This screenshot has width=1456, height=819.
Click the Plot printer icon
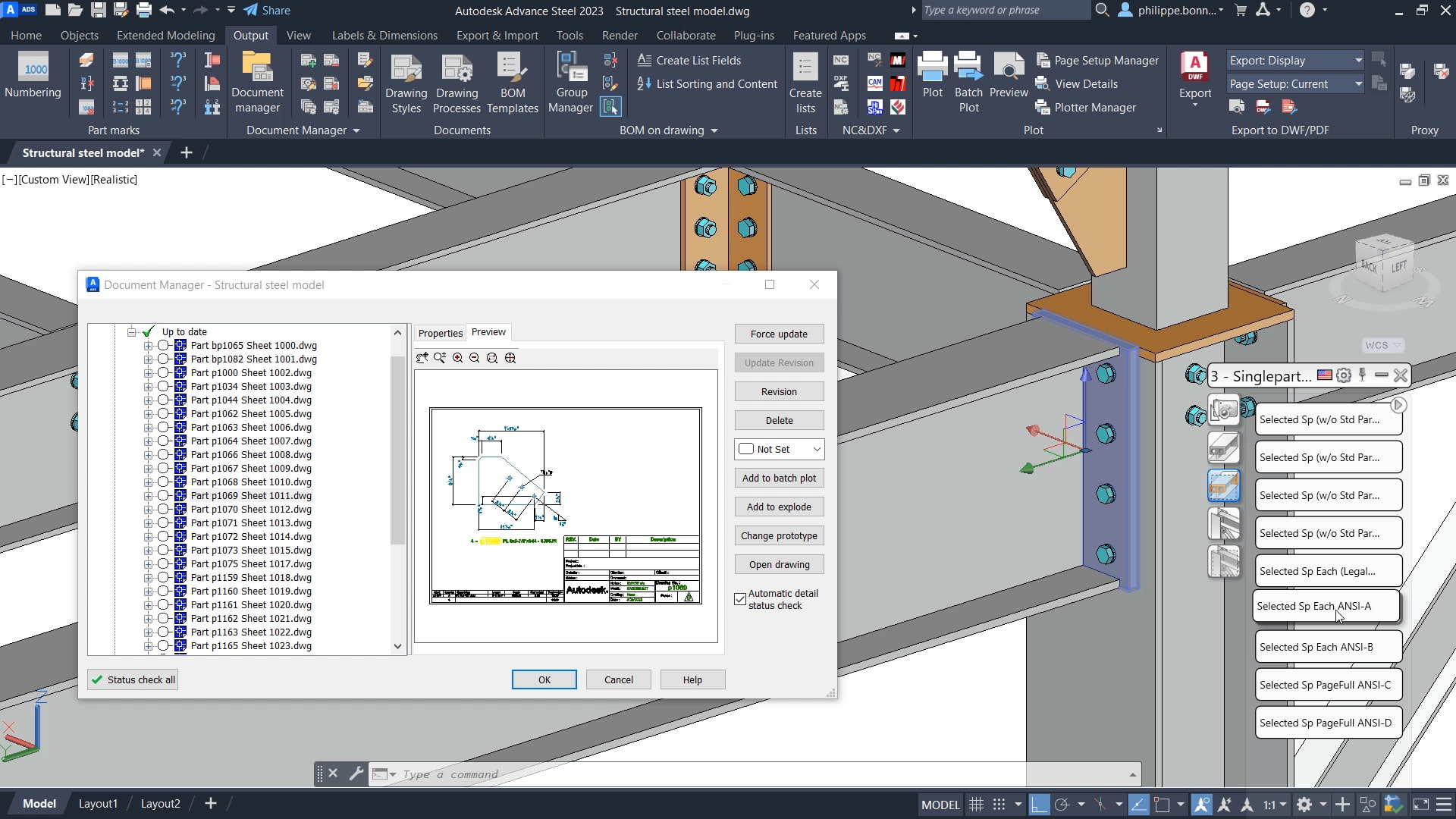click(932, 74)
